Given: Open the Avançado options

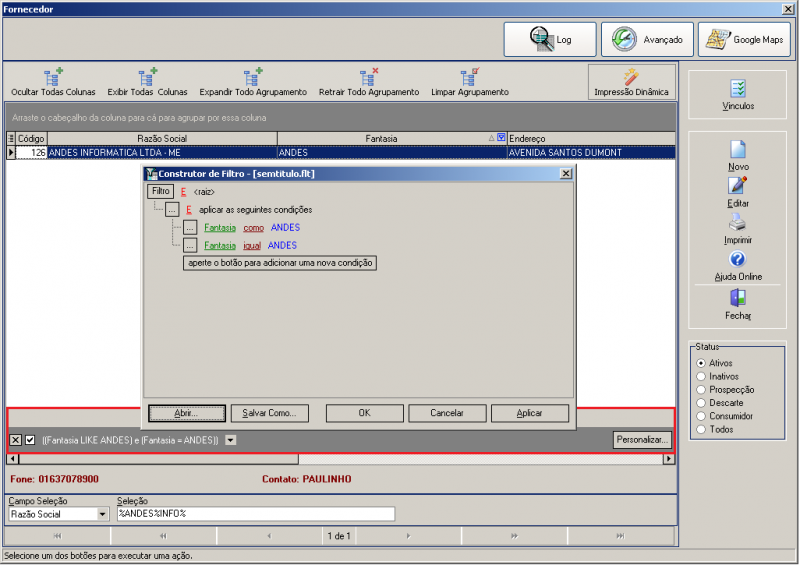Looking at the screenshot, I should 647,39.
